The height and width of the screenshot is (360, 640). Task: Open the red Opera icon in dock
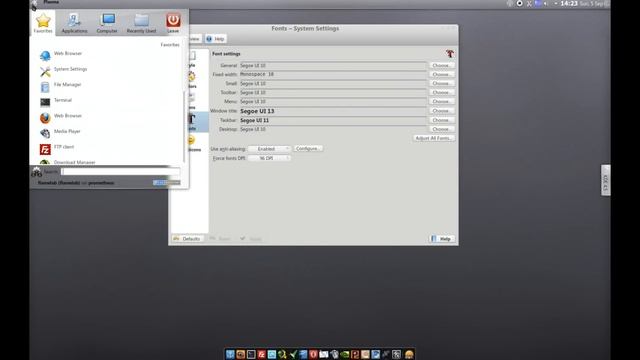(x=313, y=354)
